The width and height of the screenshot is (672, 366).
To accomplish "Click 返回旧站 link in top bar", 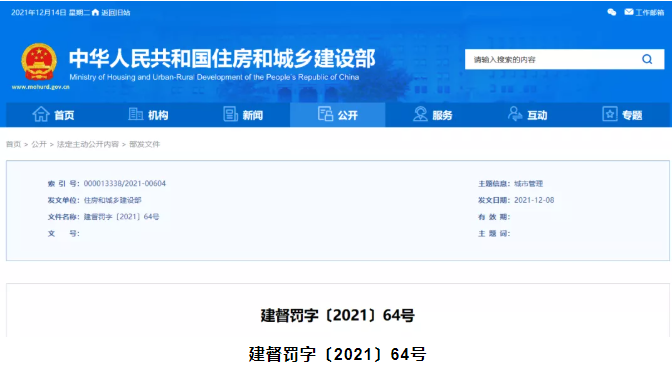I will (115, 12).
